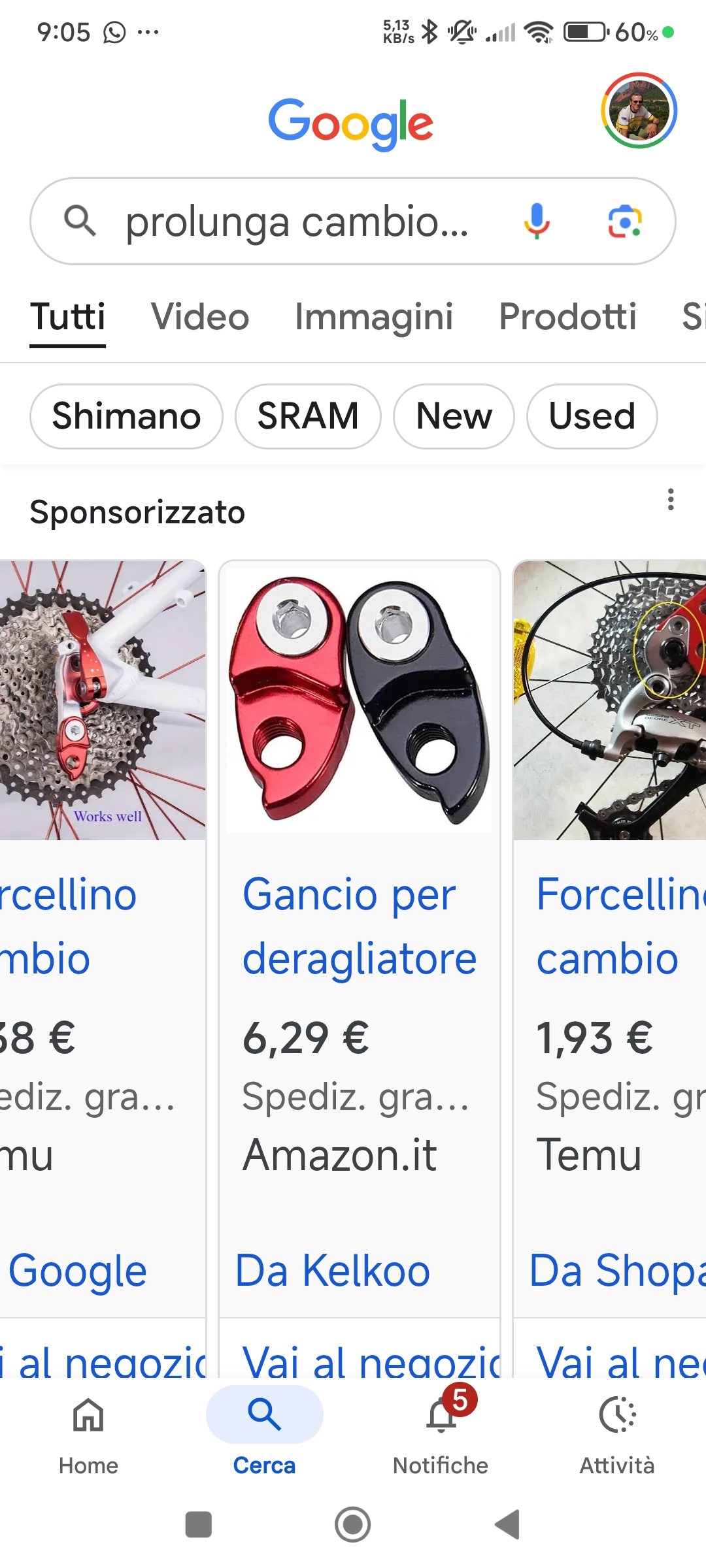Tap the microphone voice search icon
The image size is (706, 1568).
tap(536, 221)
